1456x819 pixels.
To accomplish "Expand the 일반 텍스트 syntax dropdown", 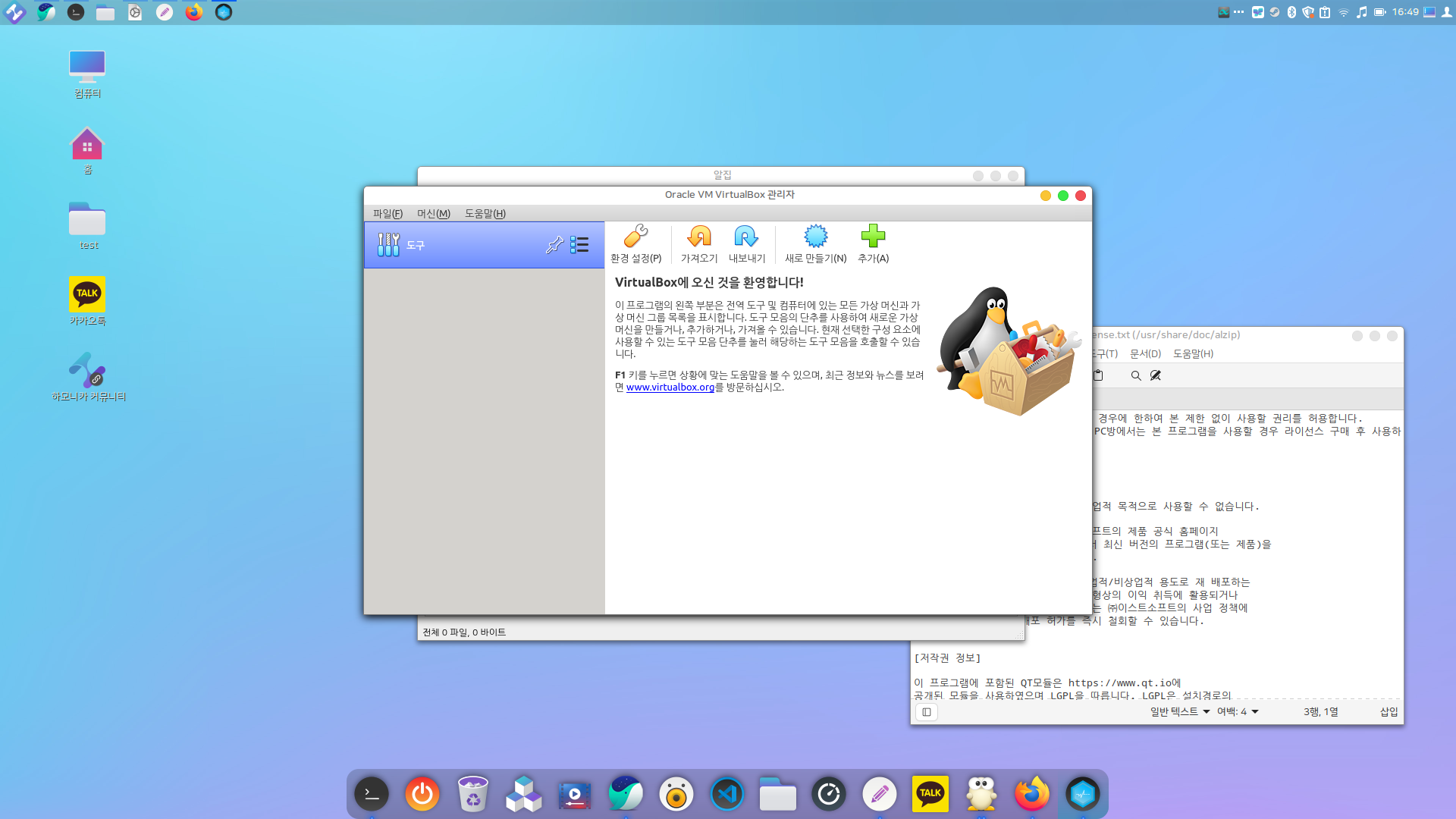I will [x=1179, y=711].
